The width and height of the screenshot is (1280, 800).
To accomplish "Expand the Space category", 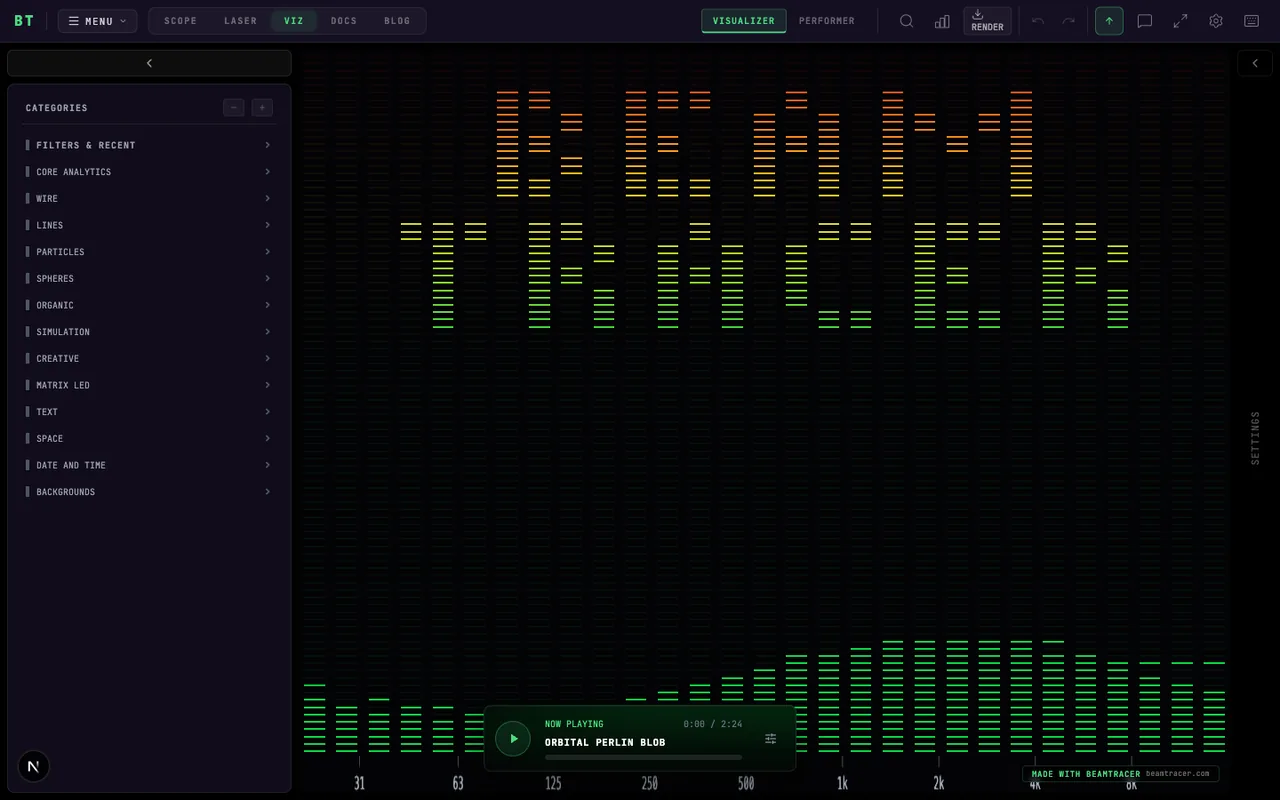I will pos(149,439).
